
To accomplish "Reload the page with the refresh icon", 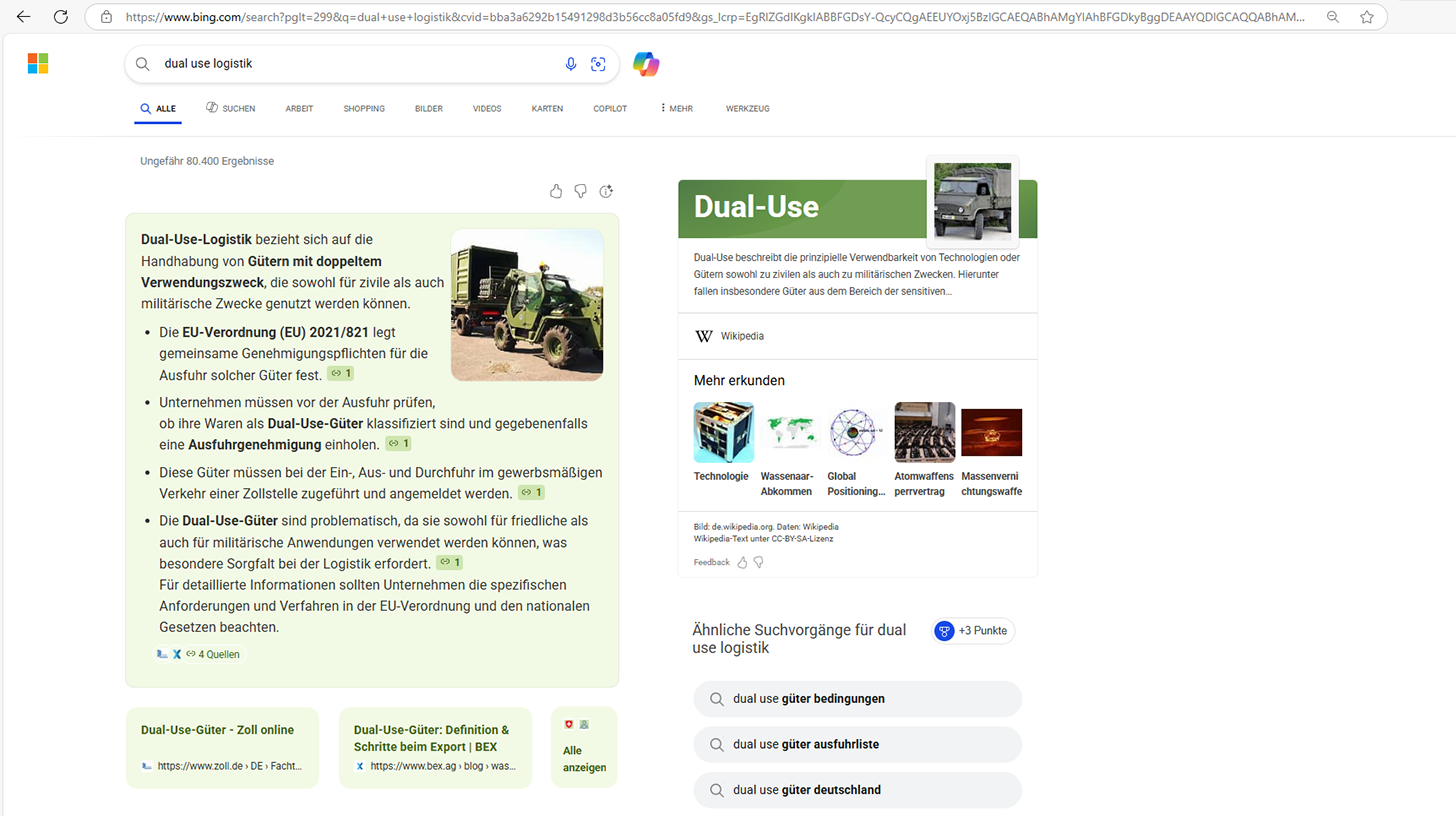I will (60, 17).
